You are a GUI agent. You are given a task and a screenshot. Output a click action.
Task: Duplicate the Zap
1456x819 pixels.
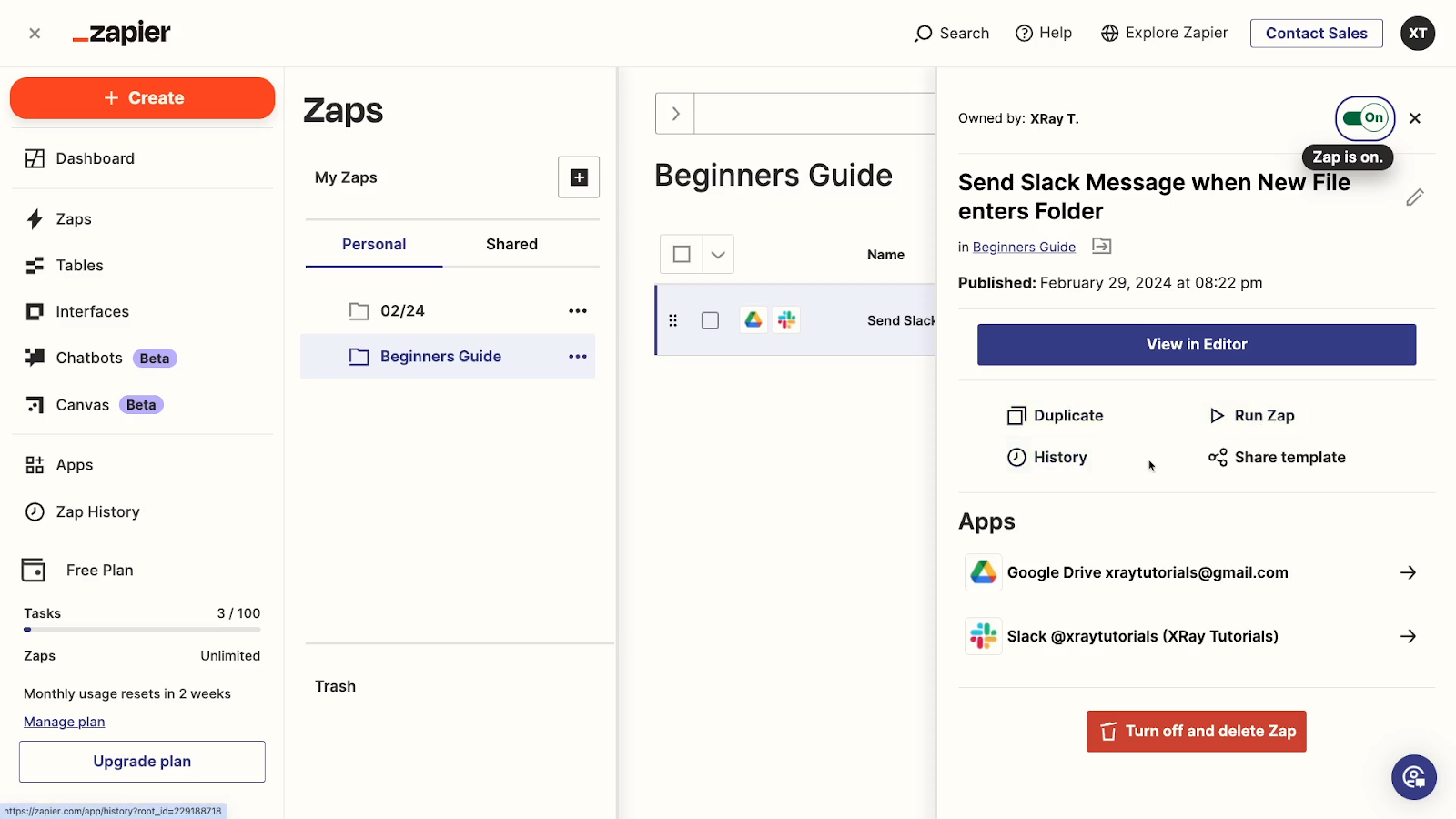[1056, 416]
